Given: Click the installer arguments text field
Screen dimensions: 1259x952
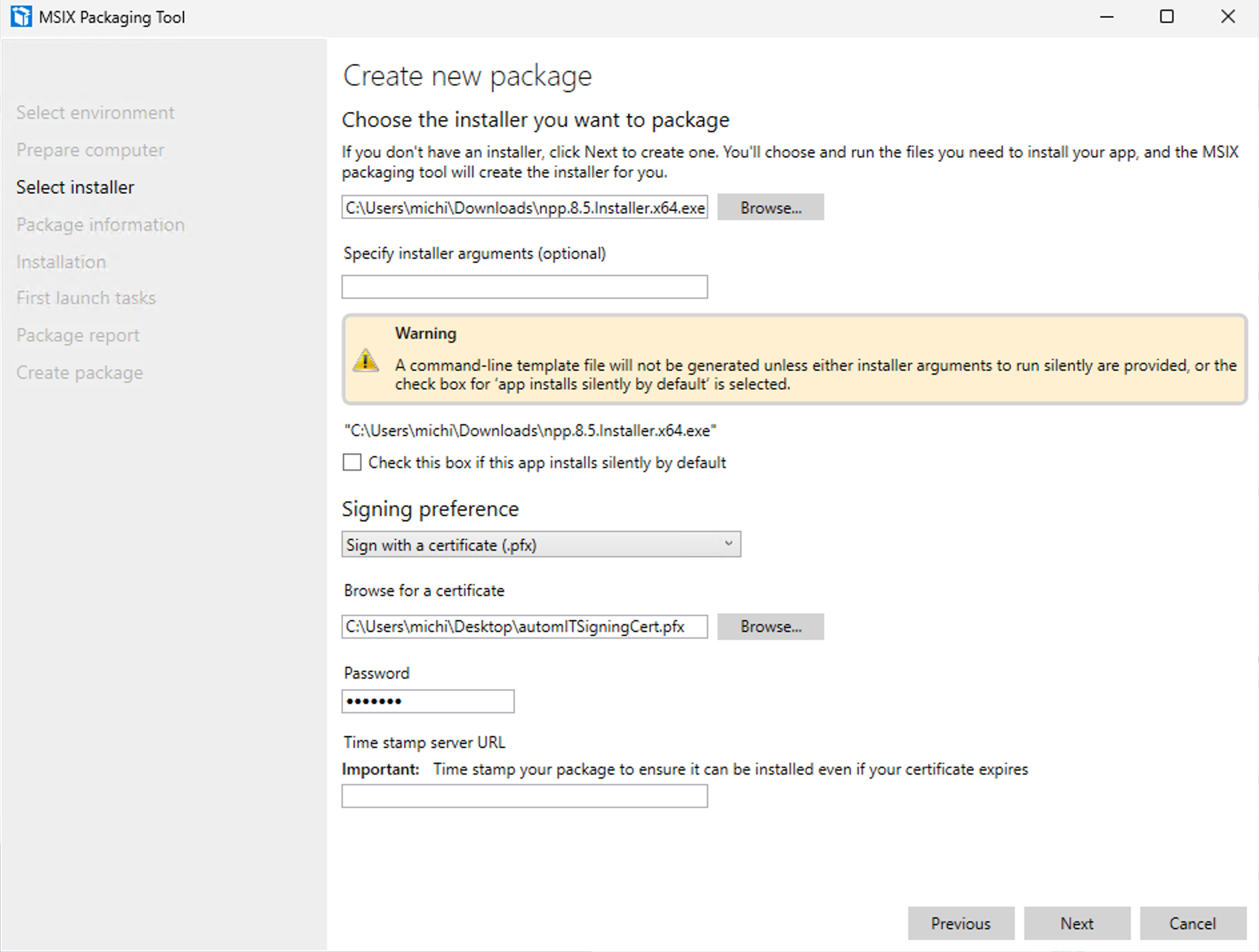Looking at the screenshot, I should point(525,287).
